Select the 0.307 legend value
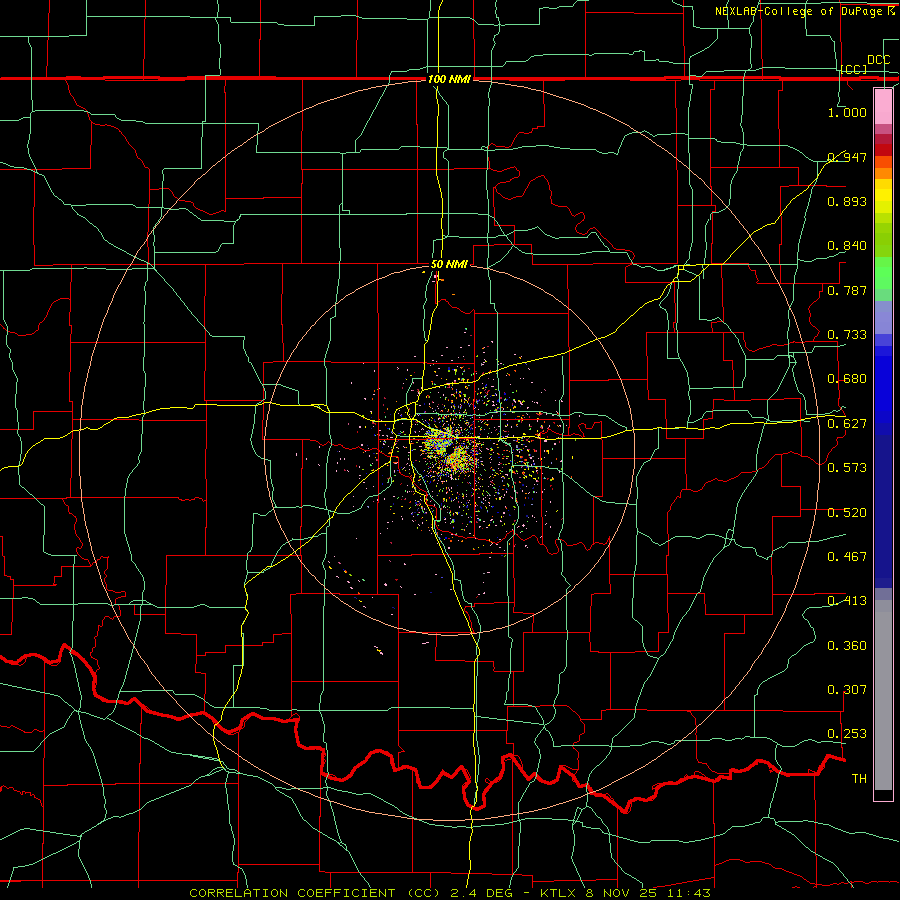The height and width of the screenshot is (900, 900). click(847, 690)
